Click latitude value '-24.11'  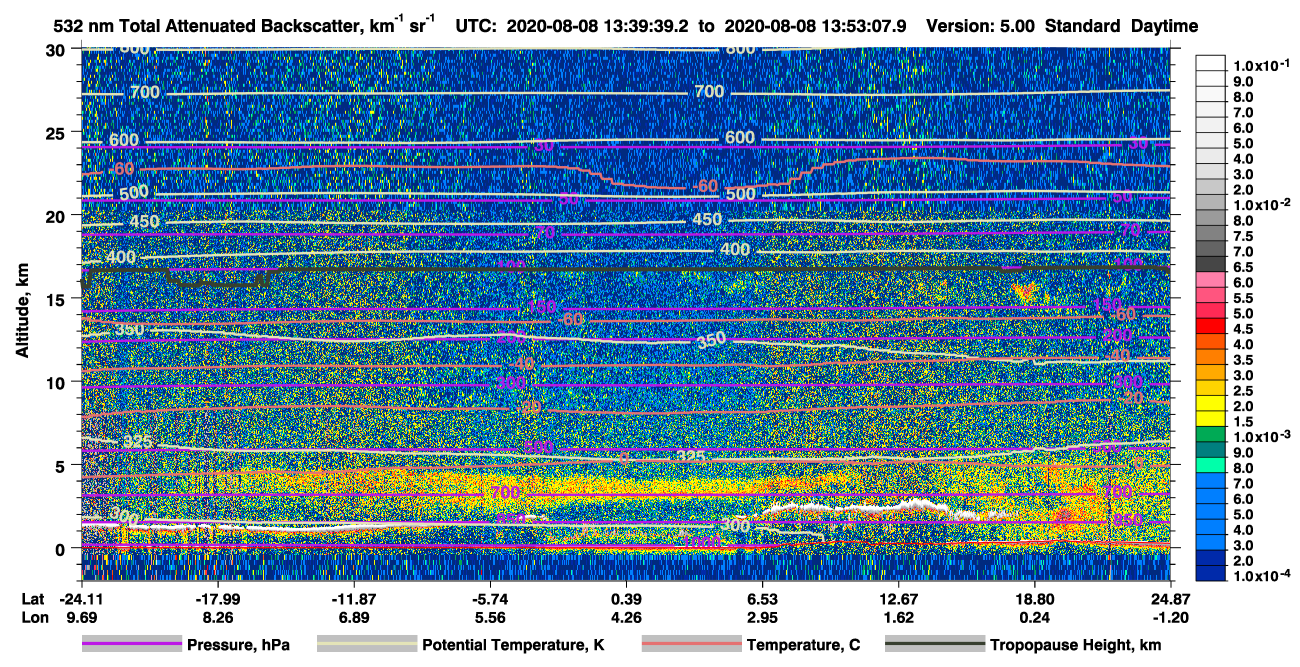point(81,599)
